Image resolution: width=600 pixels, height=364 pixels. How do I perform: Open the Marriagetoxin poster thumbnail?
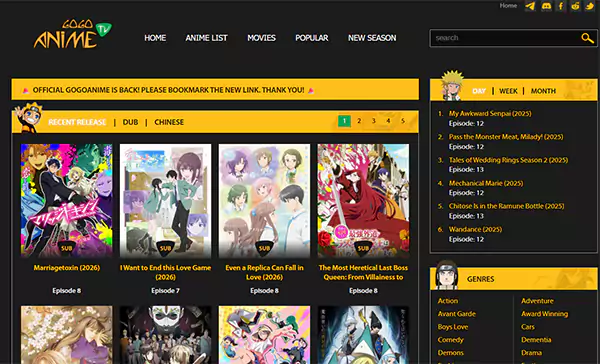[67, 201]
